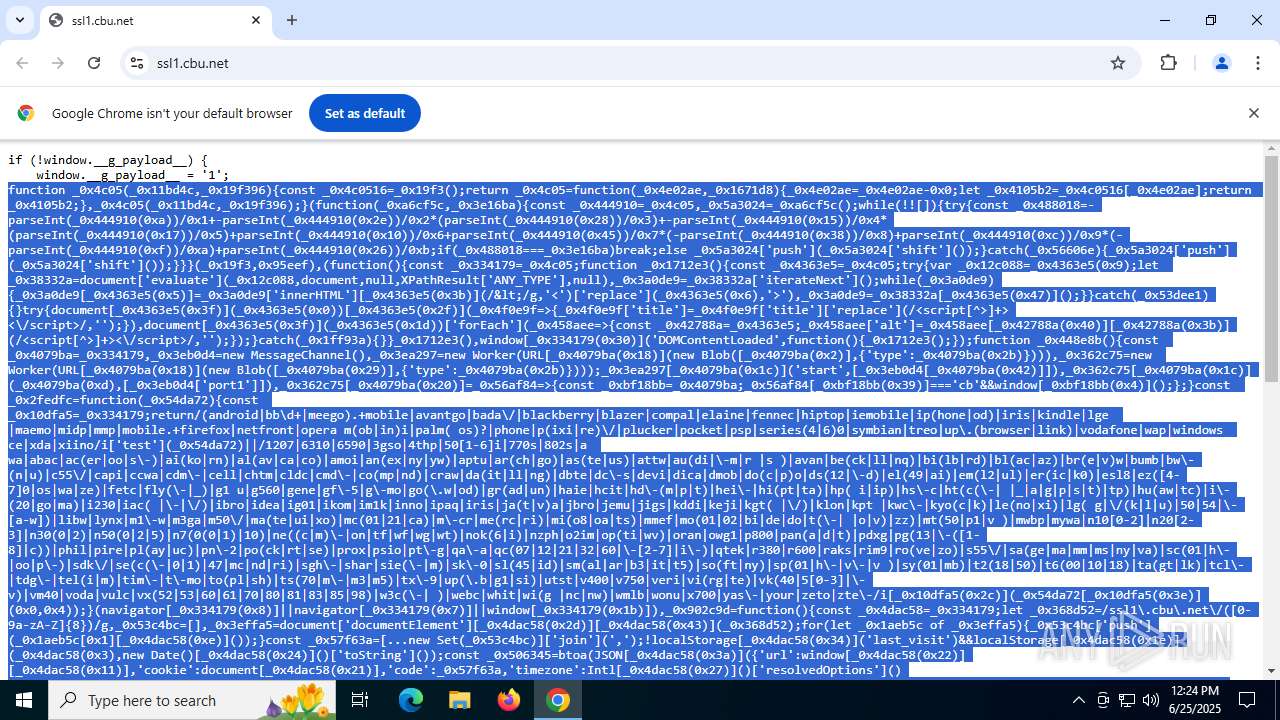Reload the current page
Image resolution: width=1280 pixels, height=720 pixels.
pos(94,63)
